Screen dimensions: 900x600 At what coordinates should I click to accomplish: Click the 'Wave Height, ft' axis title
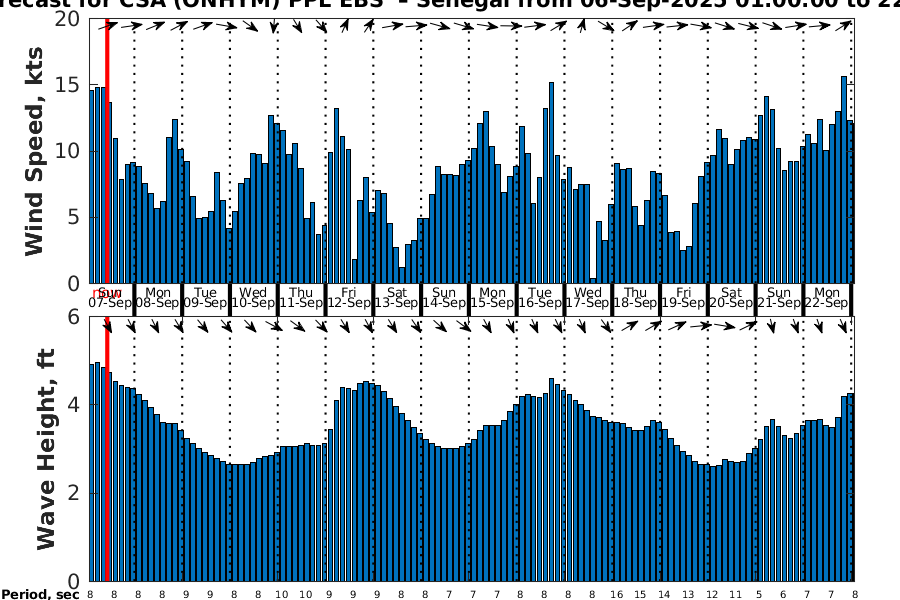[x=46, y=449]
